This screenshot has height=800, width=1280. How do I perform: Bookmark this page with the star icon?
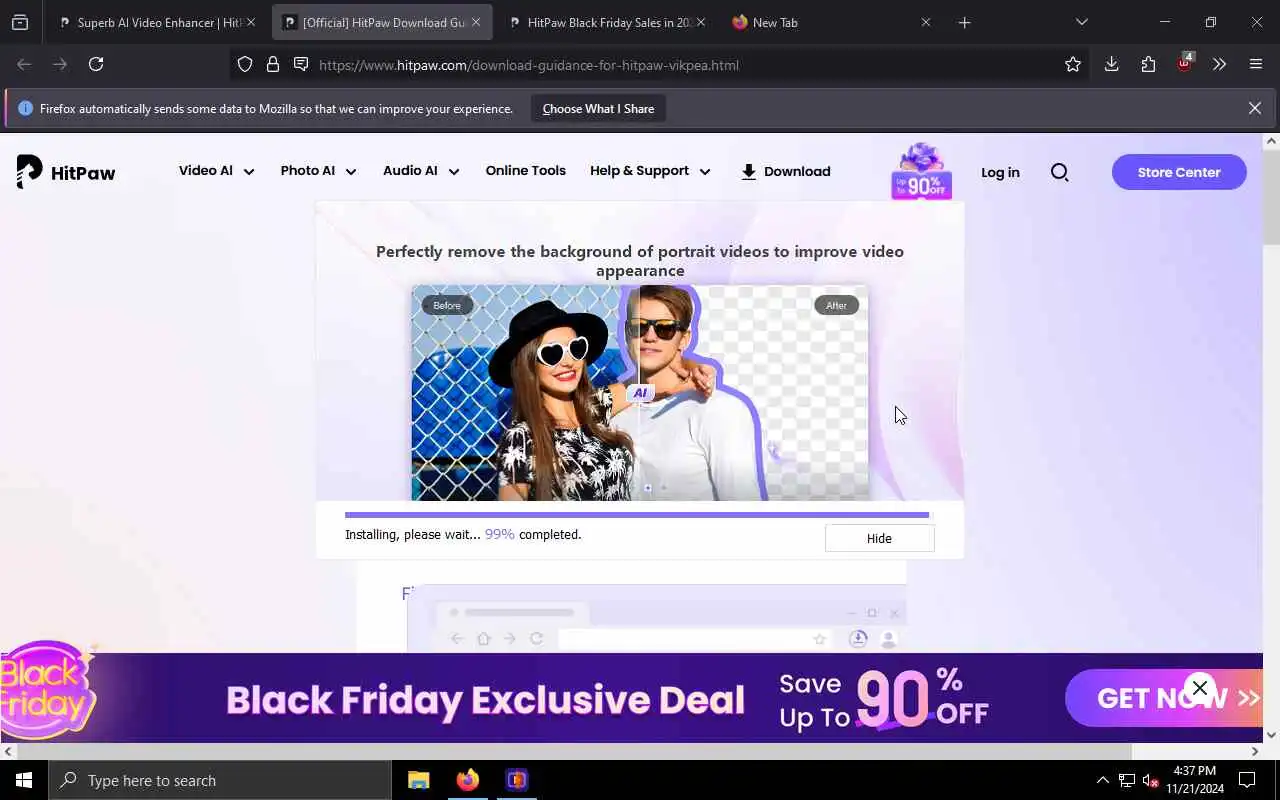pos(1073,64)
